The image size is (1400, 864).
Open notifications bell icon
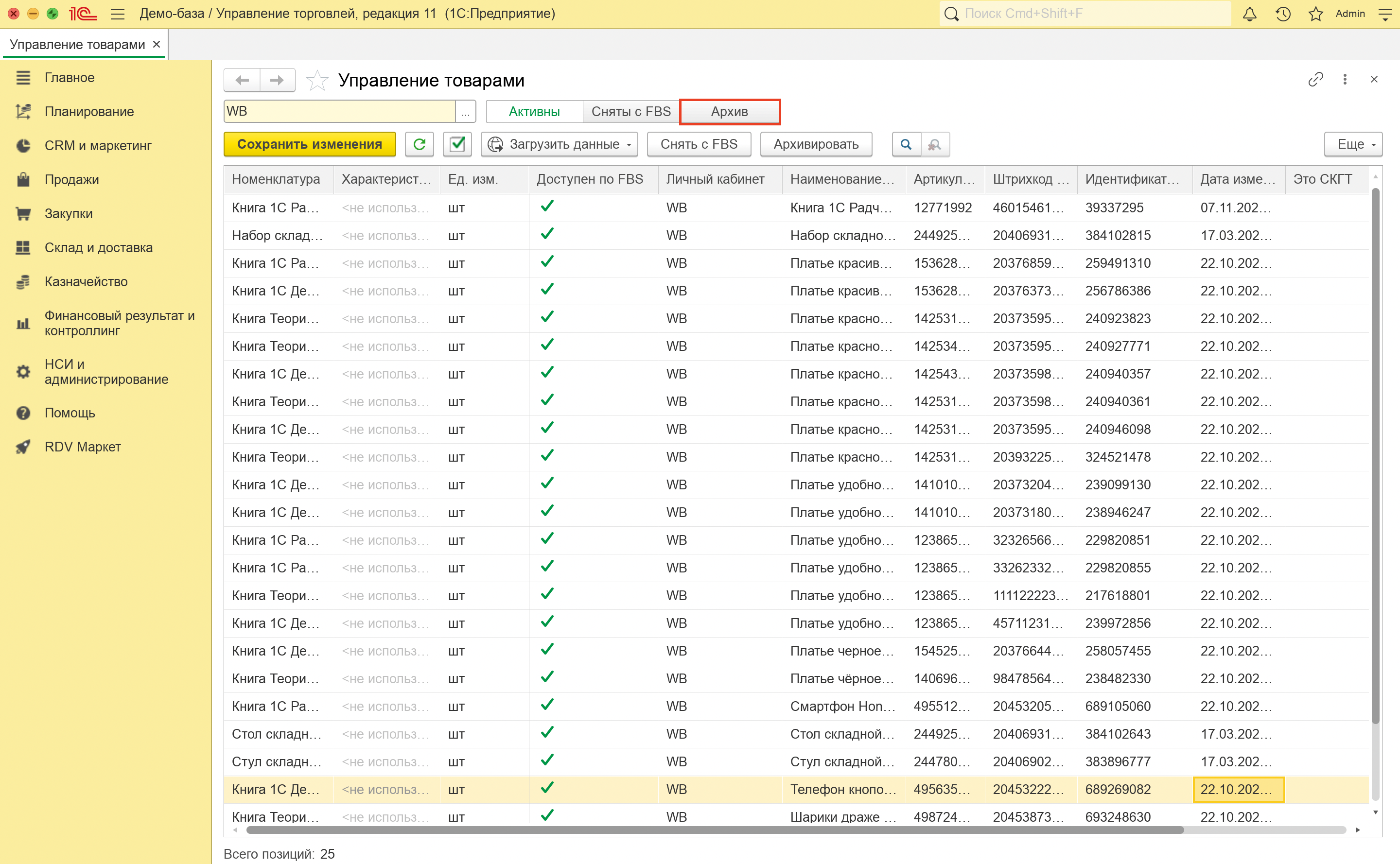point(1249,14)
